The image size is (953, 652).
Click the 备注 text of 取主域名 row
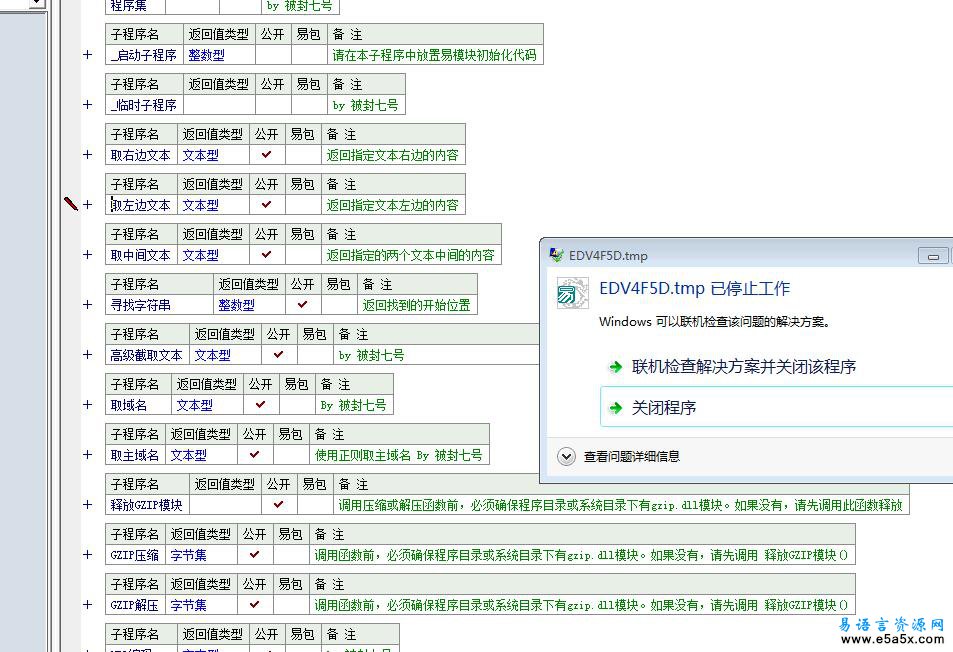pyautogui.click(x=398, y=455)
